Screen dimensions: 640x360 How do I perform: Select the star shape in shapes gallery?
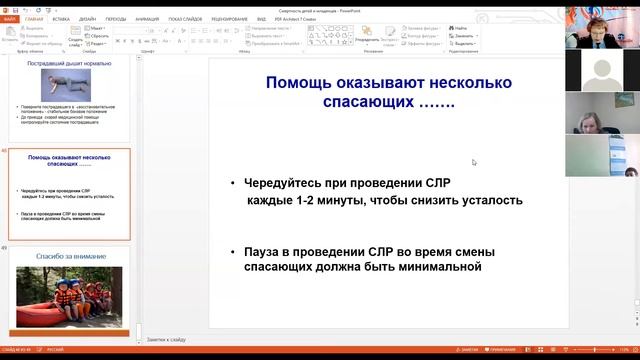coord(344,42)
